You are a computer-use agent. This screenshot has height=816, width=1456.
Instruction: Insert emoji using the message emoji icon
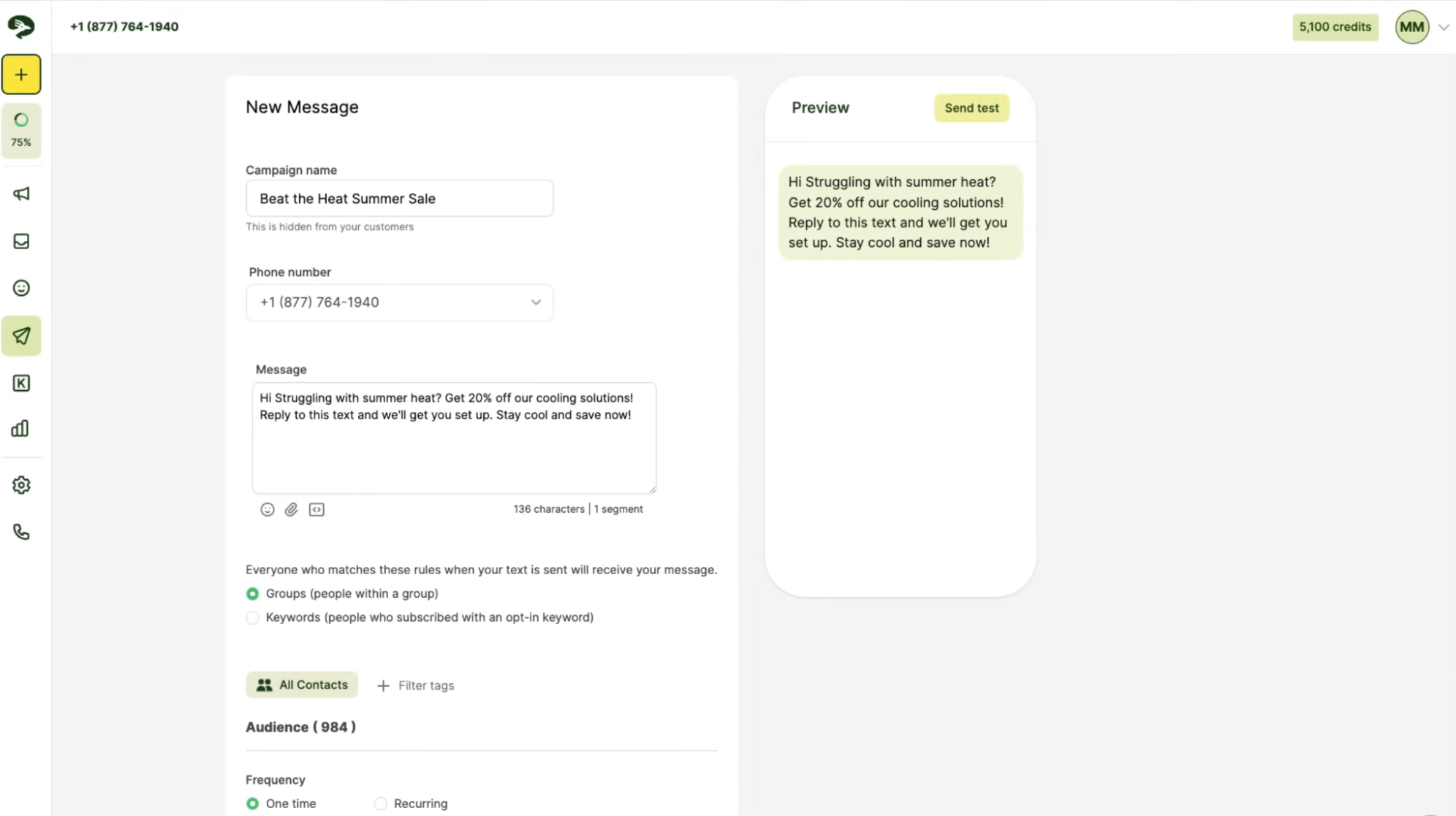coord(268,509)
